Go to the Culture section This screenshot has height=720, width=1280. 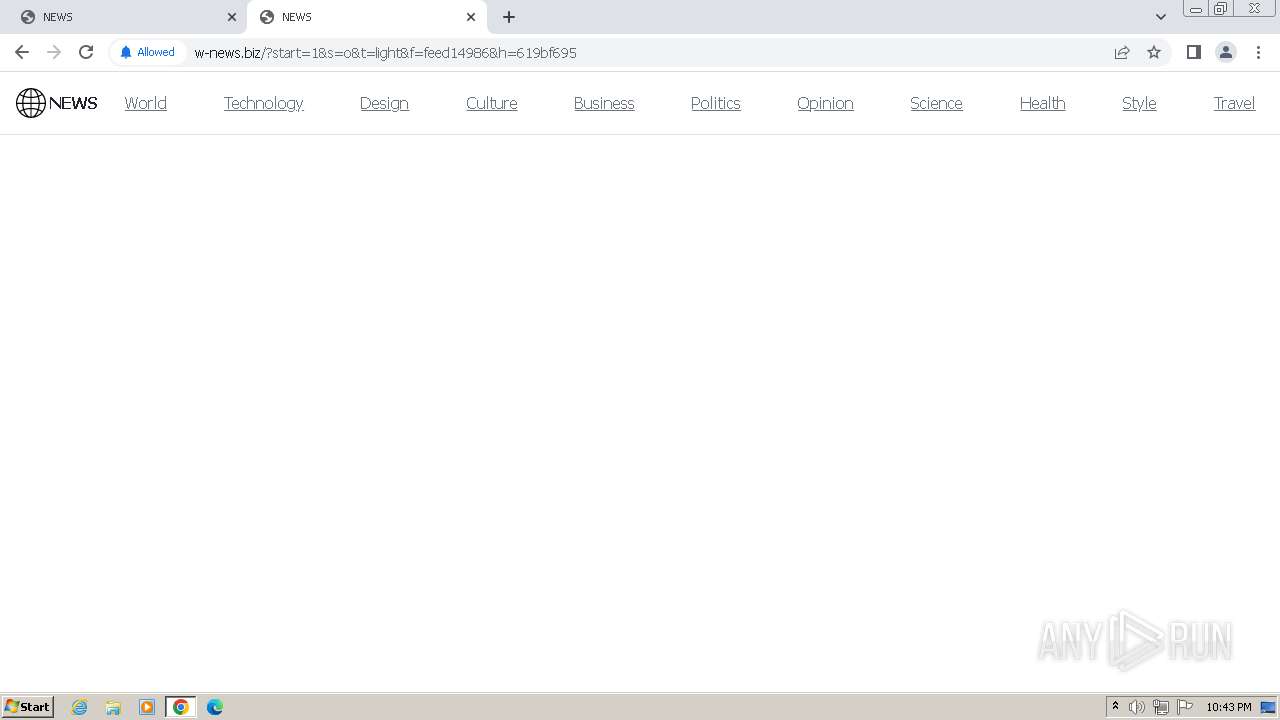491,103
